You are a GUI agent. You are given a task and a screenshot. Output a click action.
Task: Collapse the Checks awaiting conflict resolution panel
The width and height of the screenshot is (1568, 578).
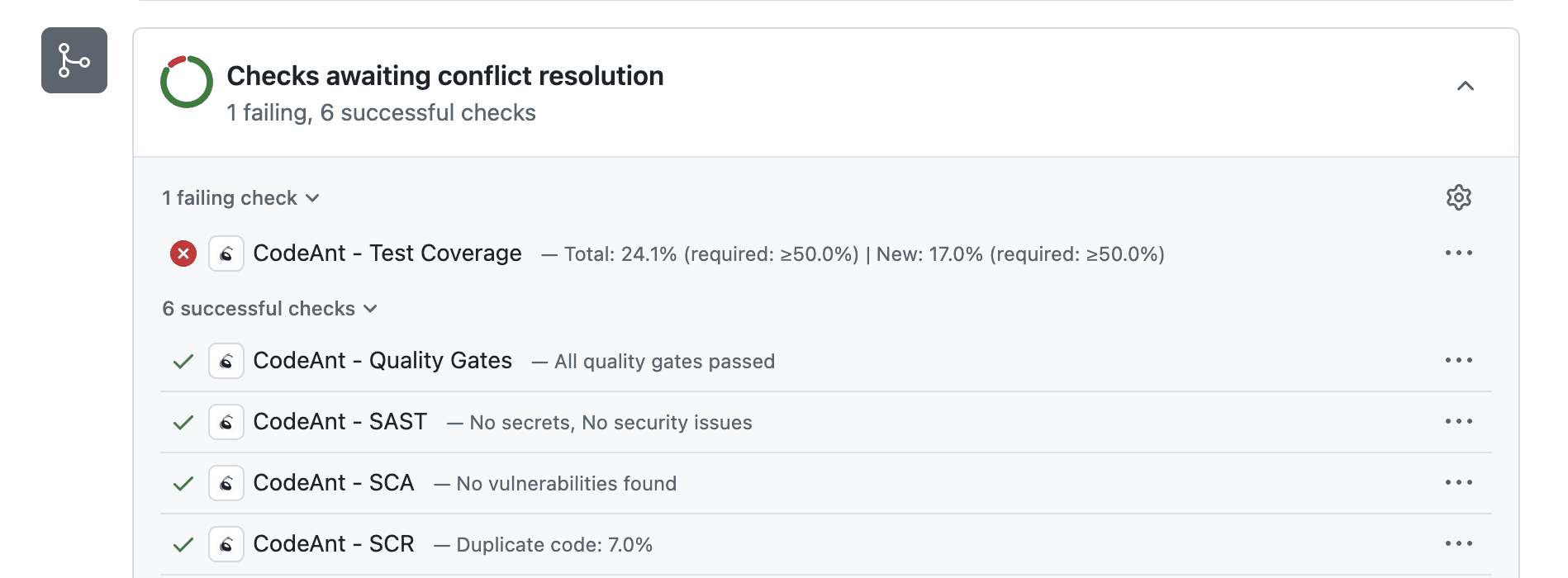1466,86
